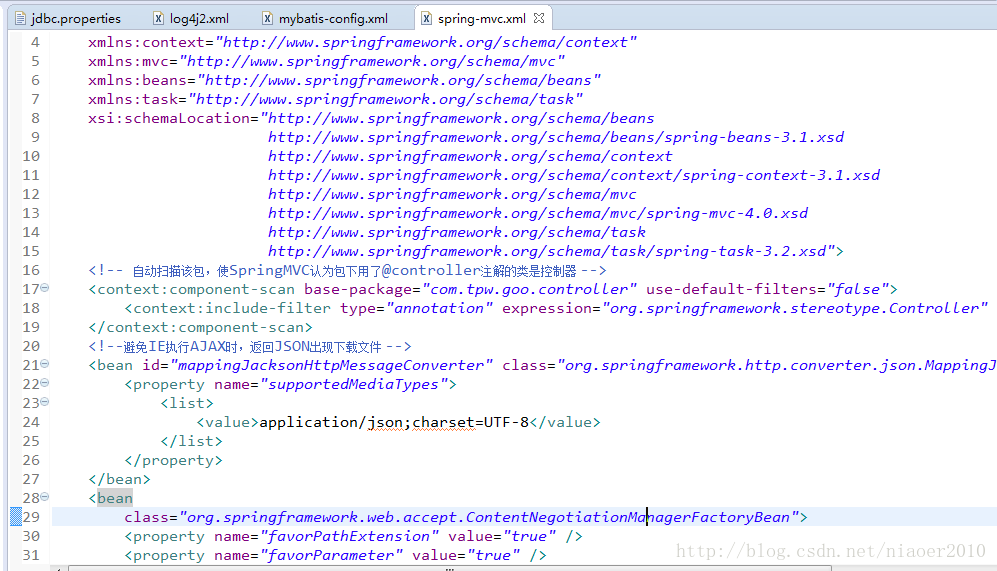
Task: Click the SpringMVC controller comment on line 16
Action: (x=347, y=271)
